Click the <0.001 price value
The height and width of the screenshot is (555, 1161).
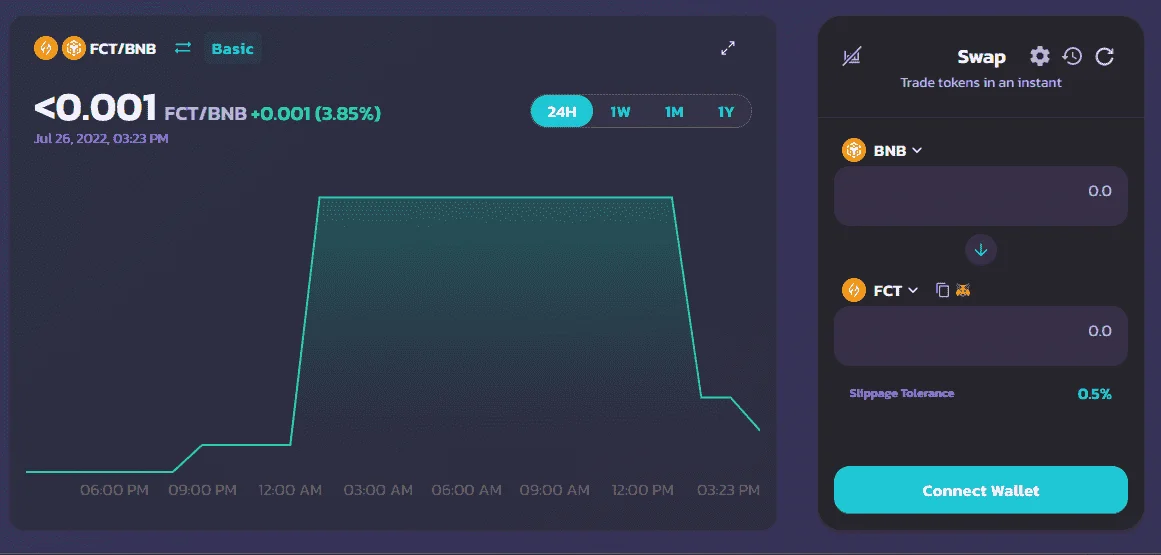[x=96, y=109]
